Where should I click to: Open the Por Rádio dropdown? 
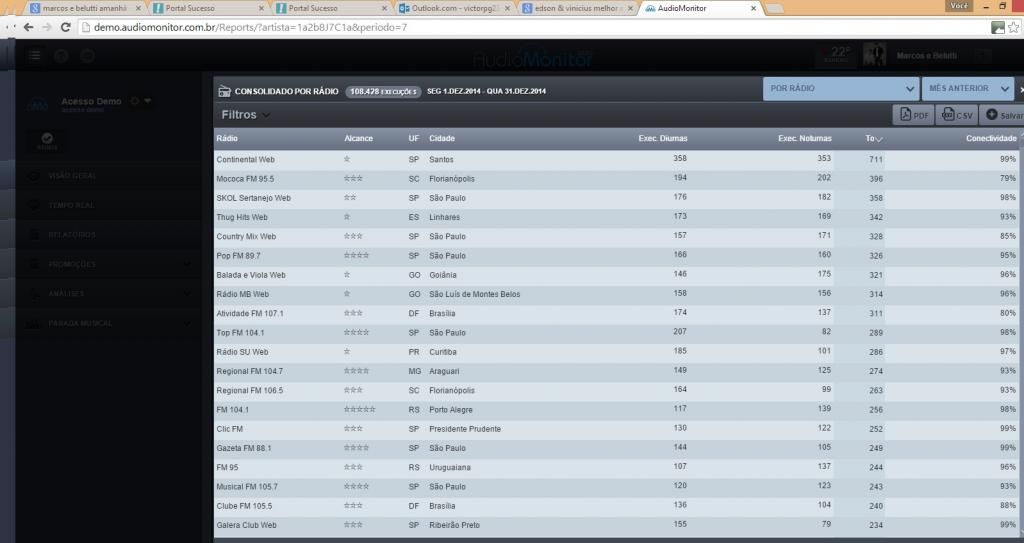point(840,89)
